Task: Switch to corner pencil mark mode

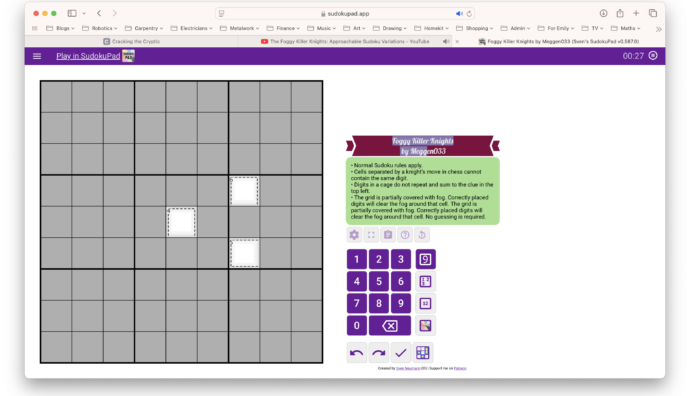Action: tap(425, 281)
